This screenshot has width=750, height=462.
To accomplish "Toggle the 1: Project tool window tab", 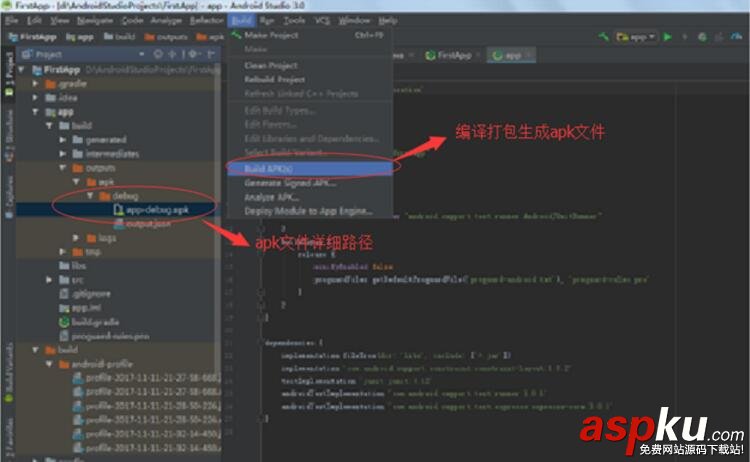I will click(9, 74).
